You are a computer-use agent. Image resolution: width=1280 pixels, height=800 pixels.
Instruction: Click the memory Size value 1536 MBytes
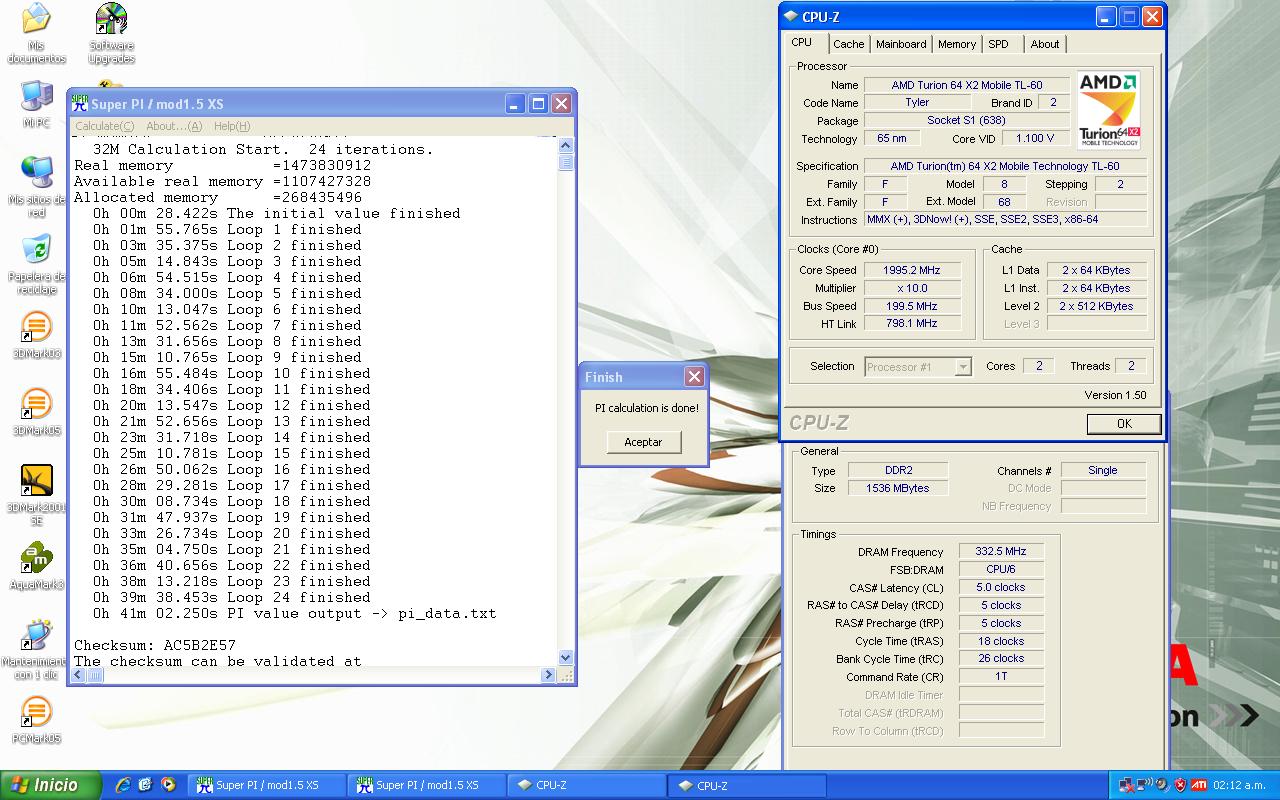[897, 488]
